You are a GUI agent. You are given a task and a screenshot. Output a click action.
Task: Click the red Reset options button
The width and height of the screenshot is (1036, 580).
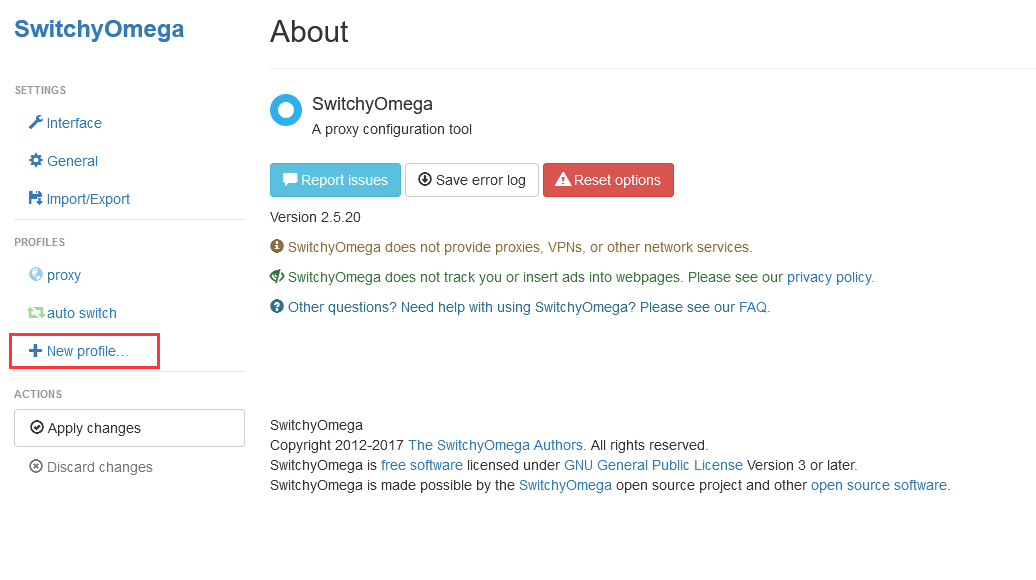tap(608, 180)
